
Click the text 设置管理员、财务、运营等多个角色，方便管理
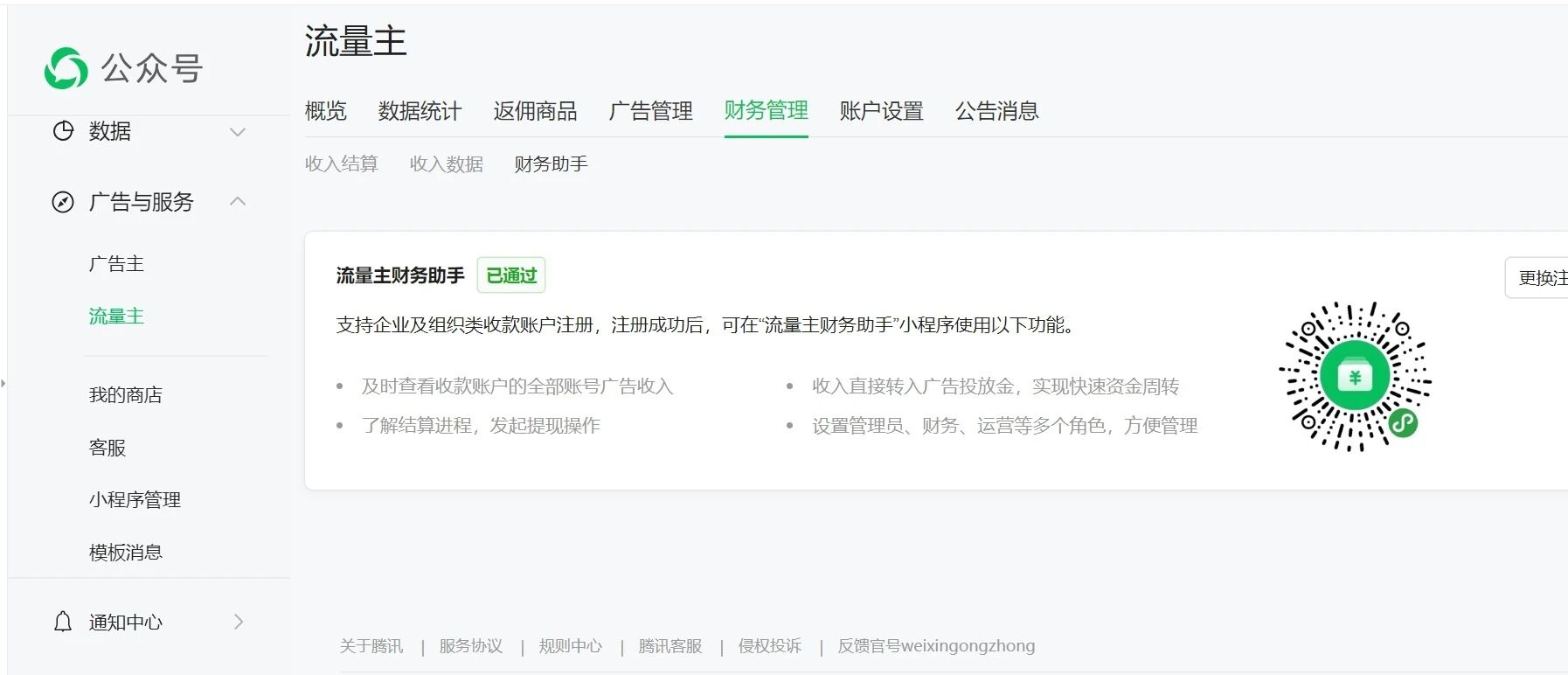(1004, 426)
